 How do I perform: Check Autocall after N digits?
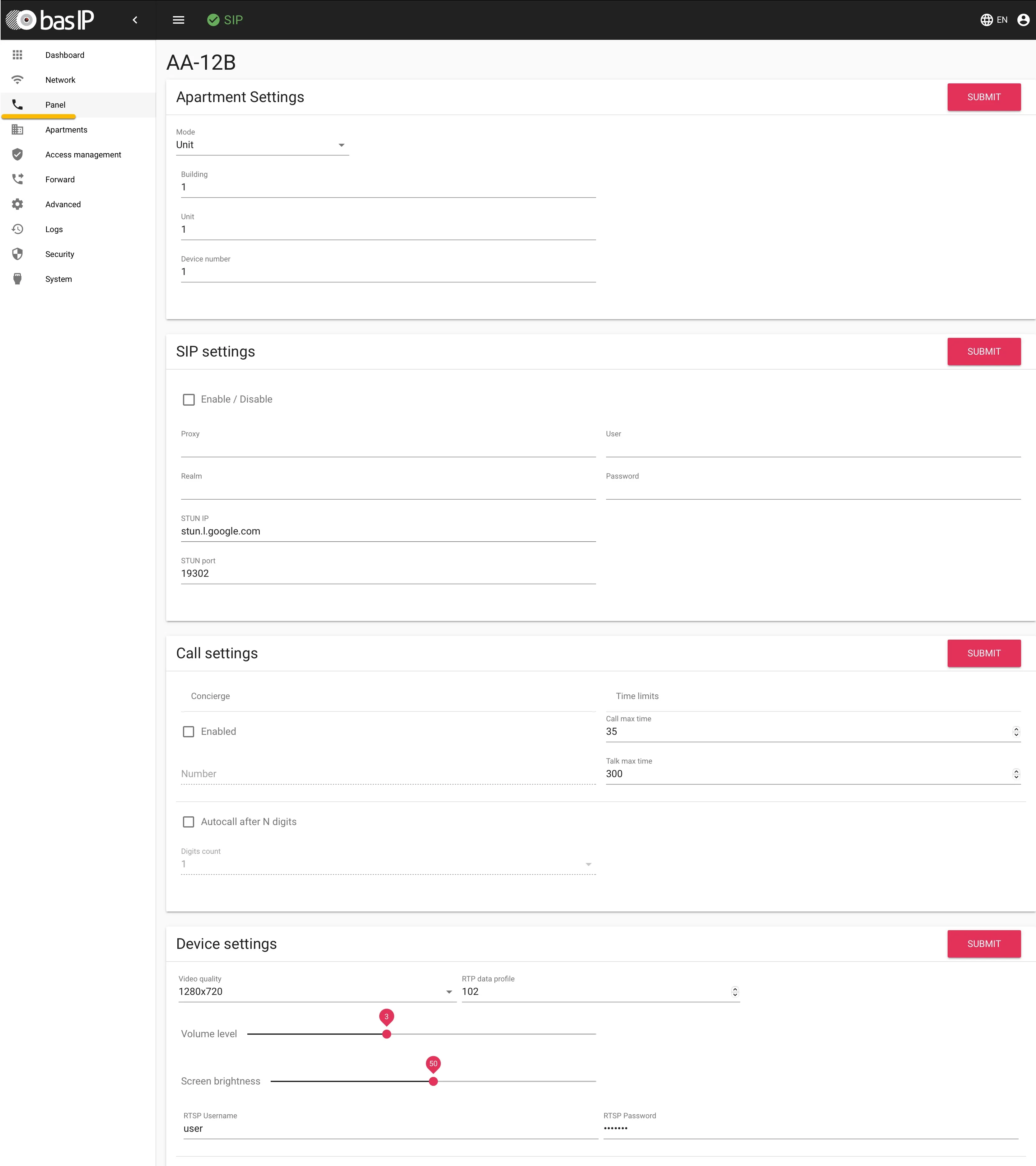coord(189,821)
